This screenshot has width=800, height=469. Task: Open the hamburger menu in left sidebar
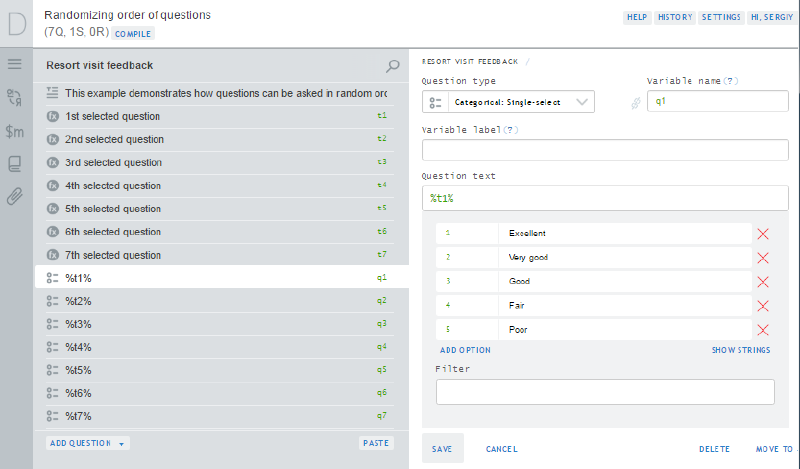(15, 64)
